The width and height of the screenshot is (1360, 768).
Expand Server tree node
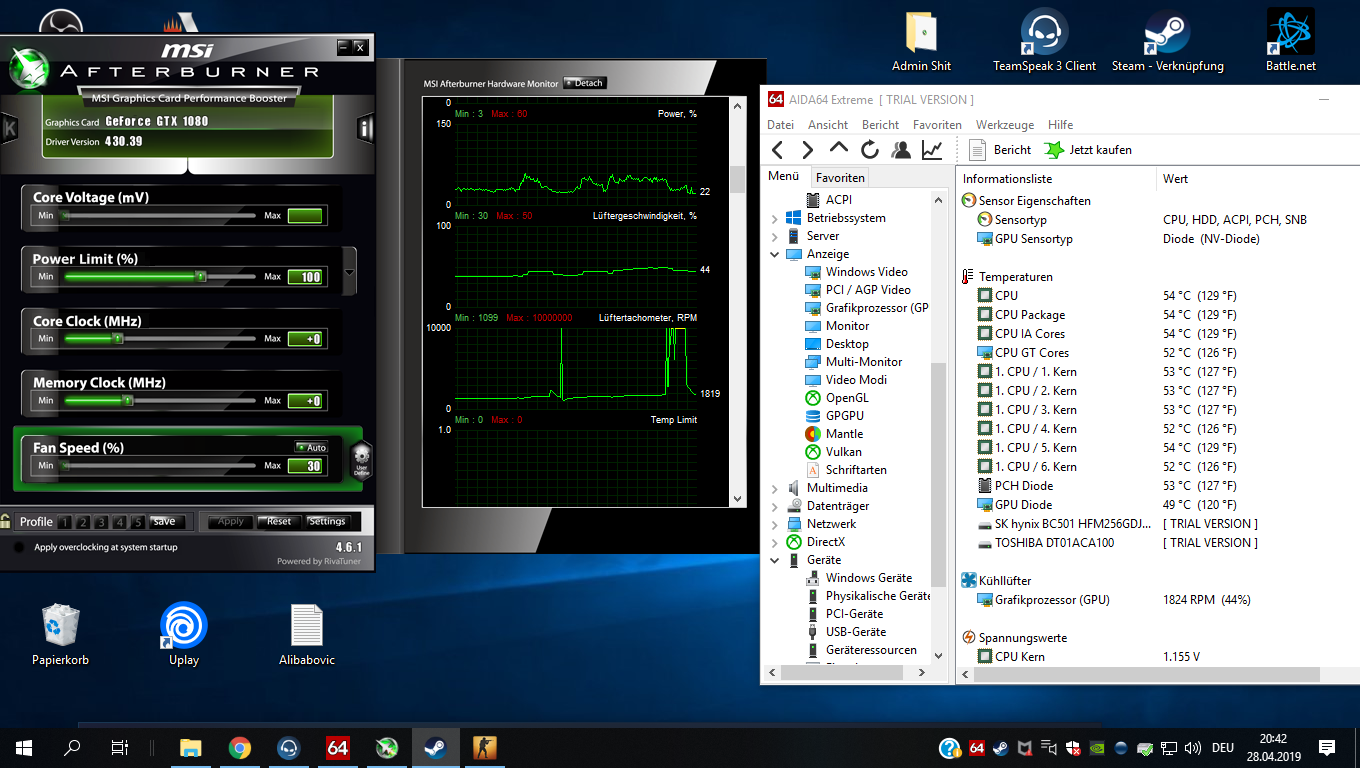click(x=774, y=236)
